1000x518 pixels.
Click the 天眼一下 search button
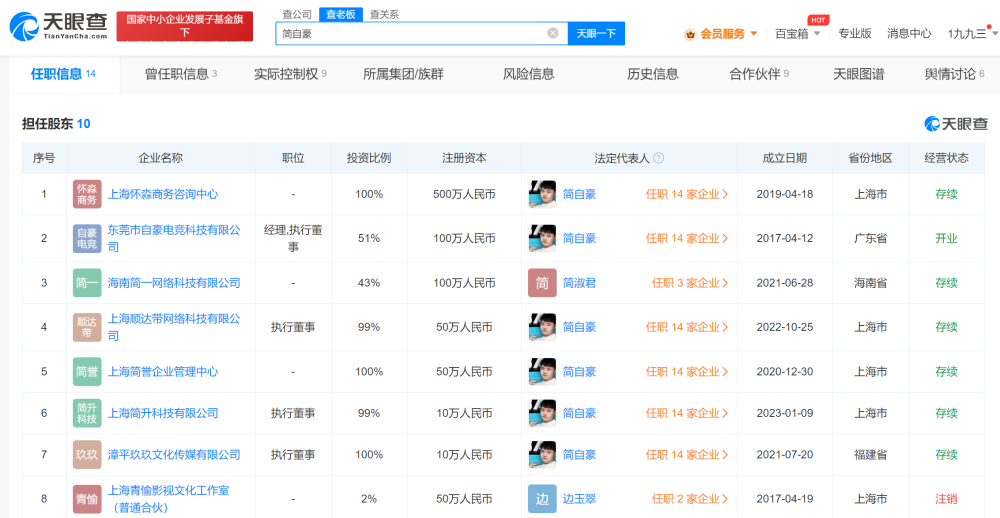(x=596, y=33)
